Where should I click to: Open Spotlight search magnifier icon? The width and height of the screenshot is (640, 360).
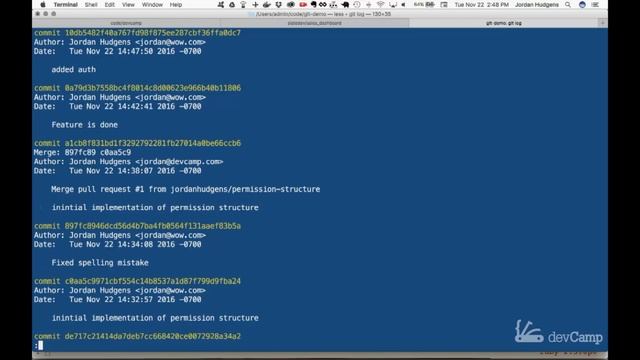568,4
